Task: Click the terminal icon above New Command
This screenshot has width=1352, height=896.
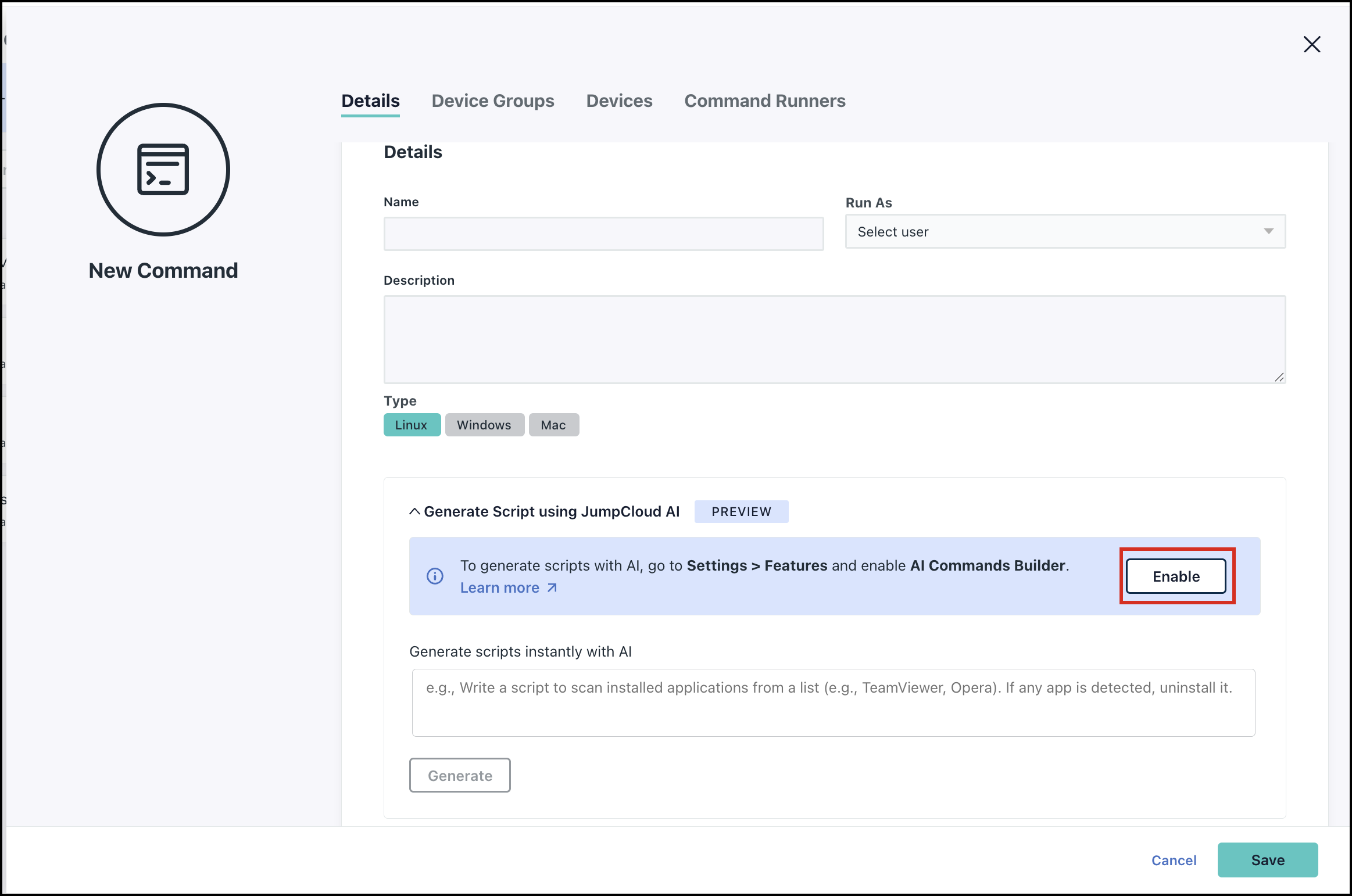Action: coord(163,169)
